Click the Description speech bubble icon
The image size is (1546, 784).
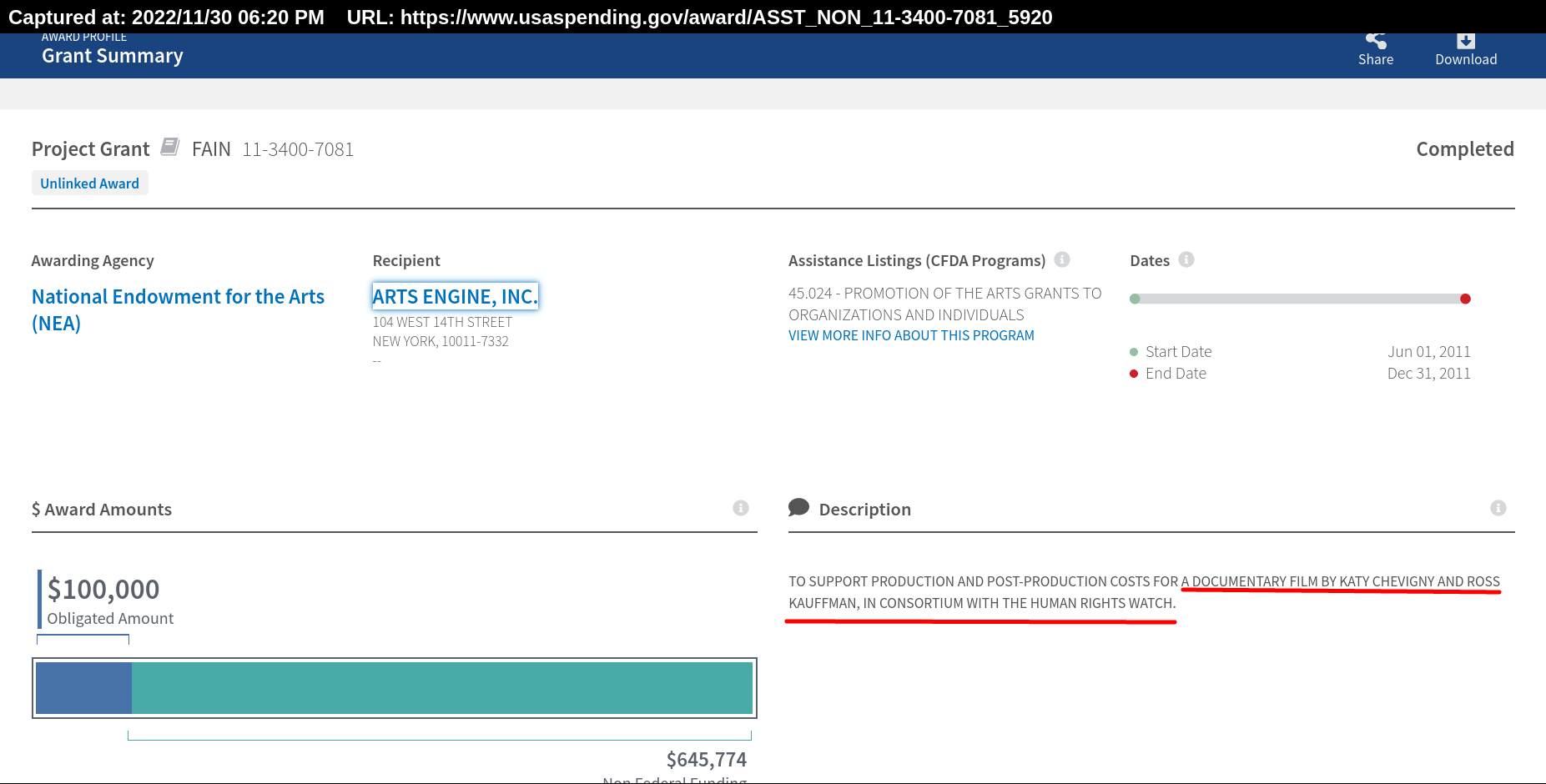(x=798, y=507)
